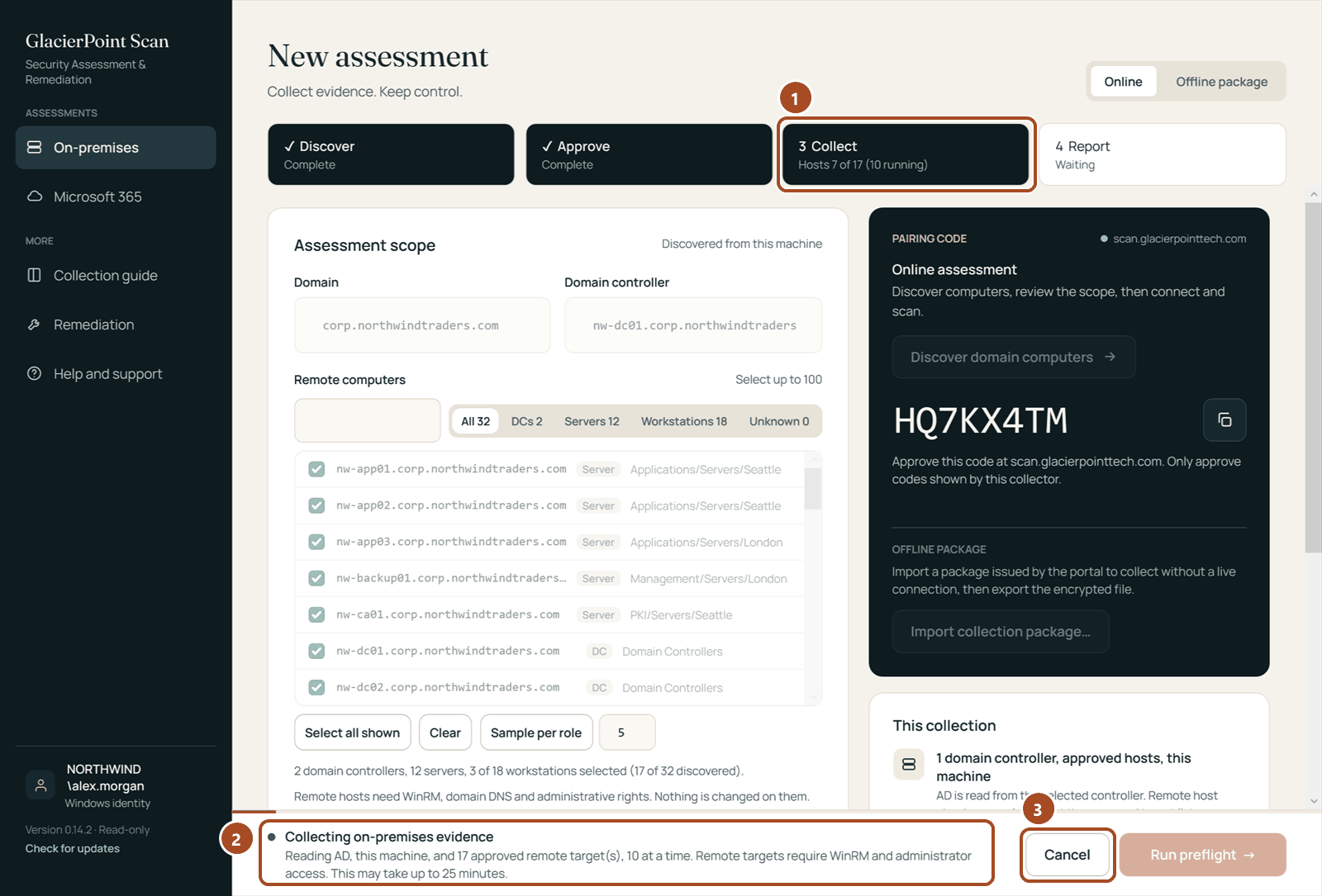Click Select all shown button
This screenshot has height=896, width=1322.
(352, 732)
